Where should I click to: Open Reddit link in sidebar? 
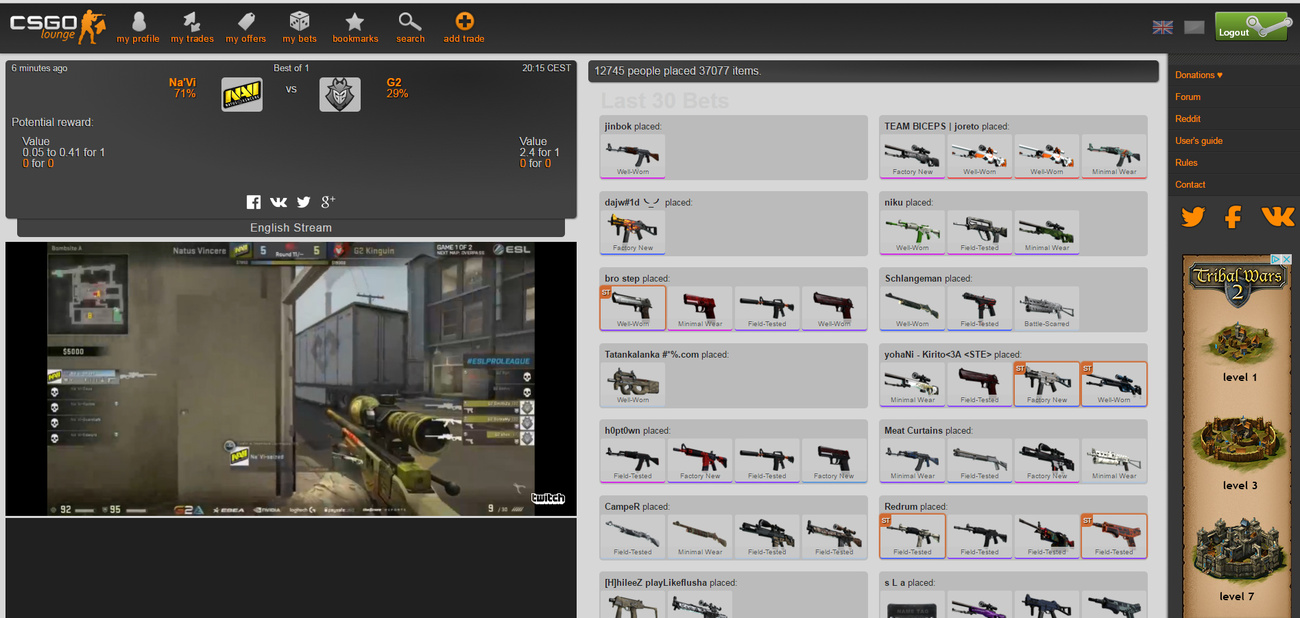click(1188, 119)
